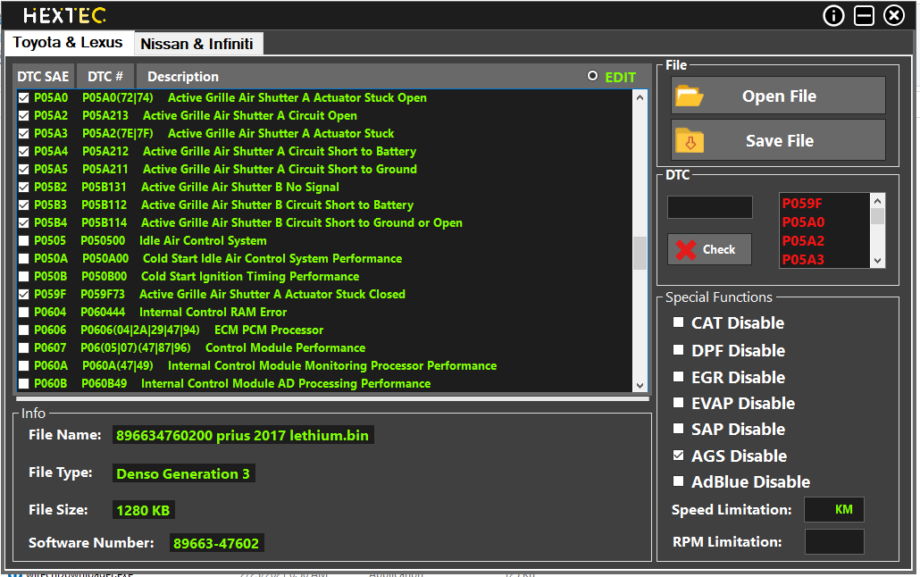The image size is (920, 577).
Task: Switch to the Nissan & Infiniti tab
Action: click(198, 44)
